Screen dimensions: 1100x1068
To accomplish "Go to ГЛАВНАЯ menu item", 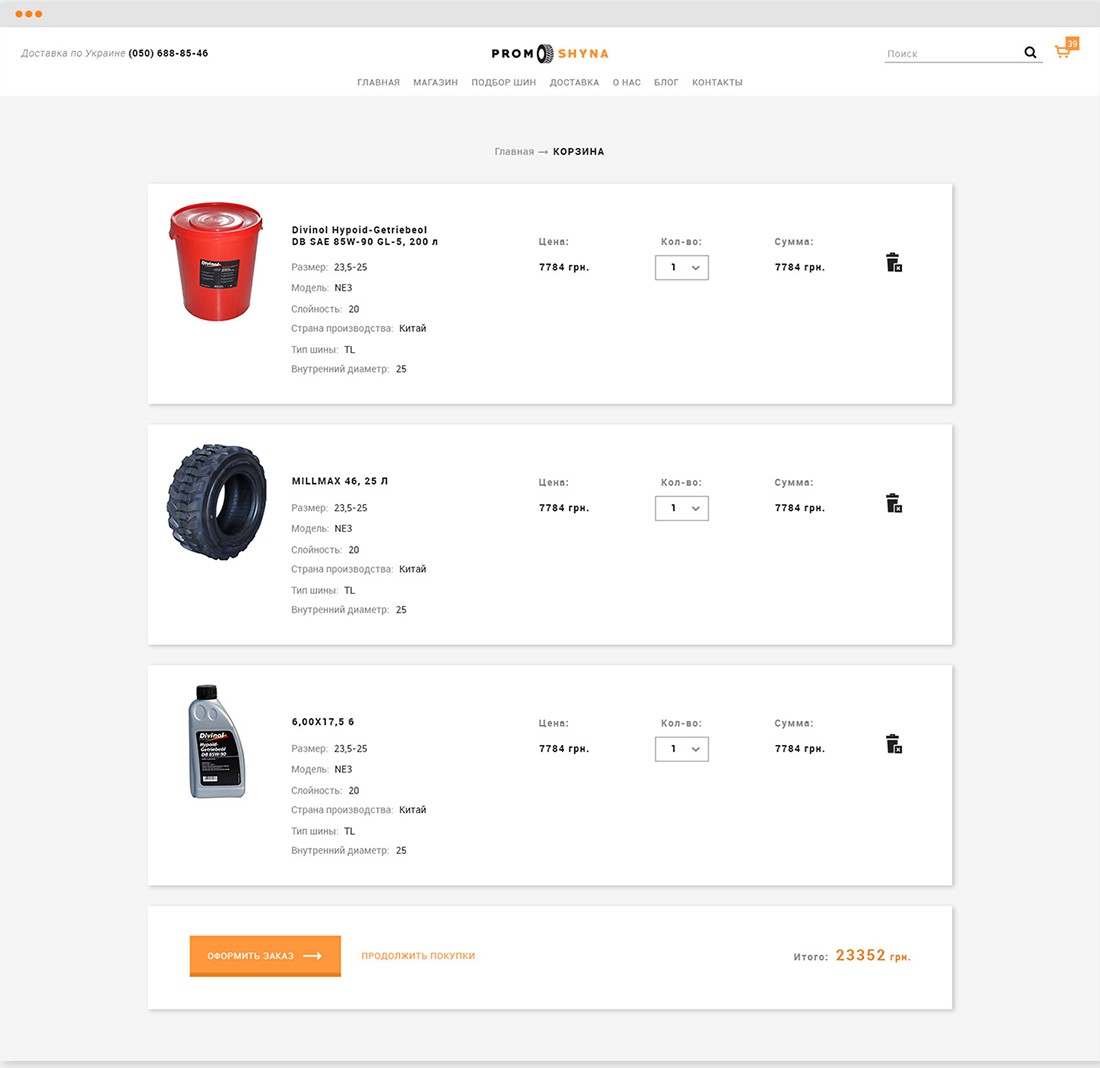I will pos(378,82).
